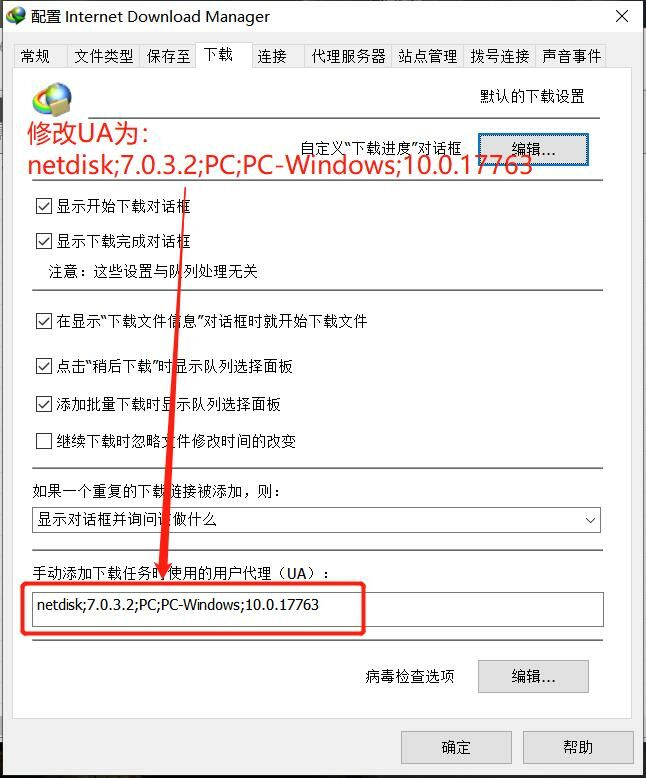Toggle 添加批量下载时显示队列选择面板 checkbox
Image resolution: width=646 pixels, height=778 pixels.
pos(44,404)
